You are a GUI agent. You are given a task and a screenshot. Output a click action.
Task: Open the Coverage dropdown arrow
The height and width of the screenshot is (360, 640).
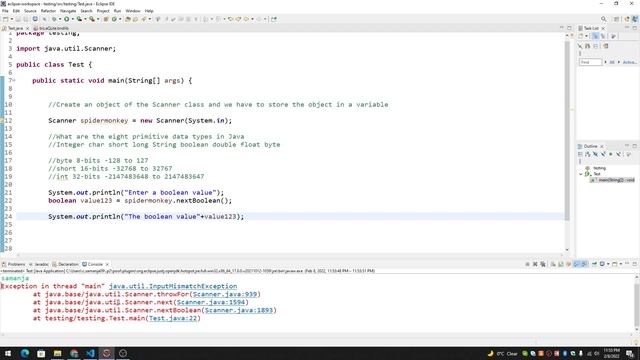(x=85, y=19)
